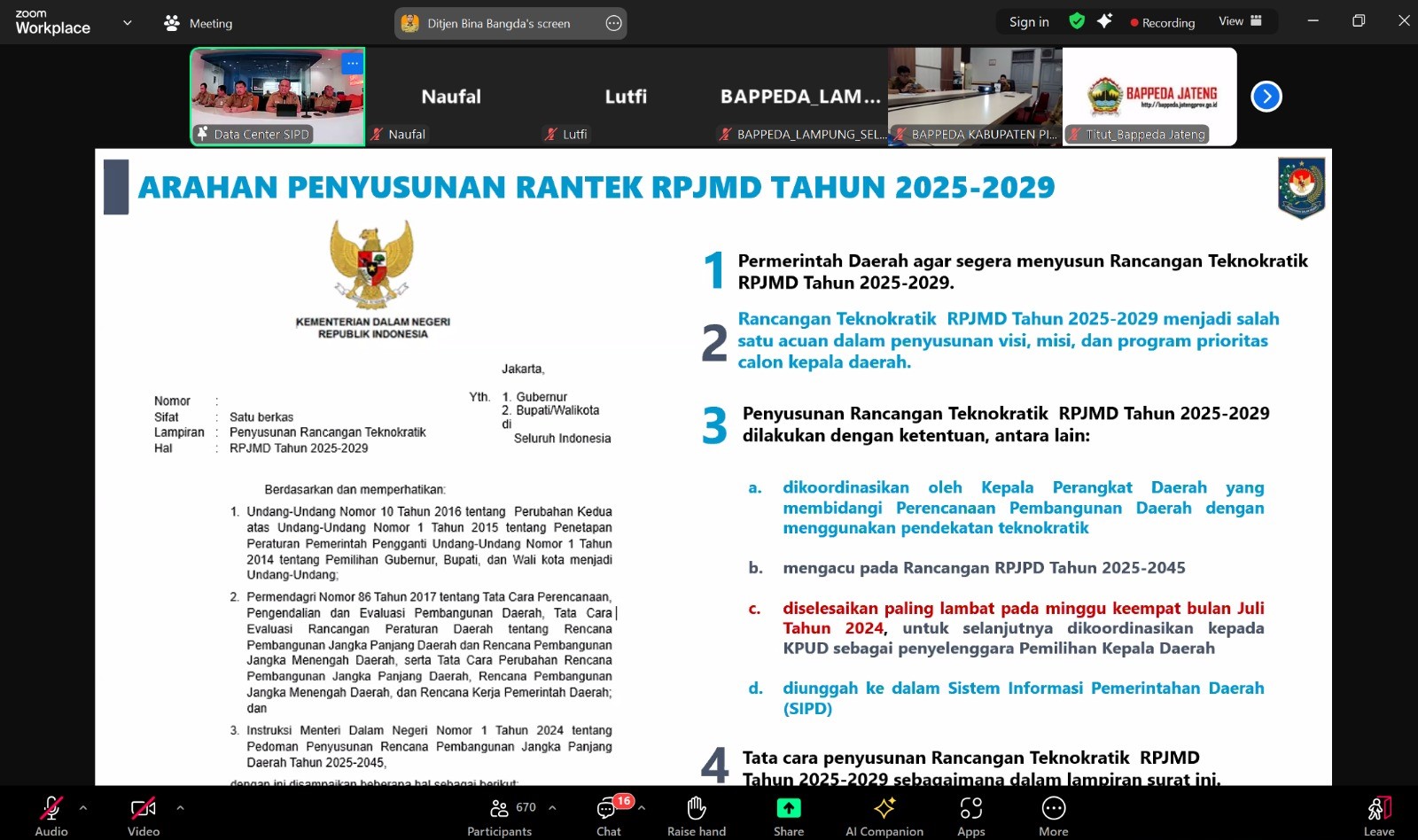Click the Raise hand icon
Screen dimensions: 1418x840
coord(697,807)
